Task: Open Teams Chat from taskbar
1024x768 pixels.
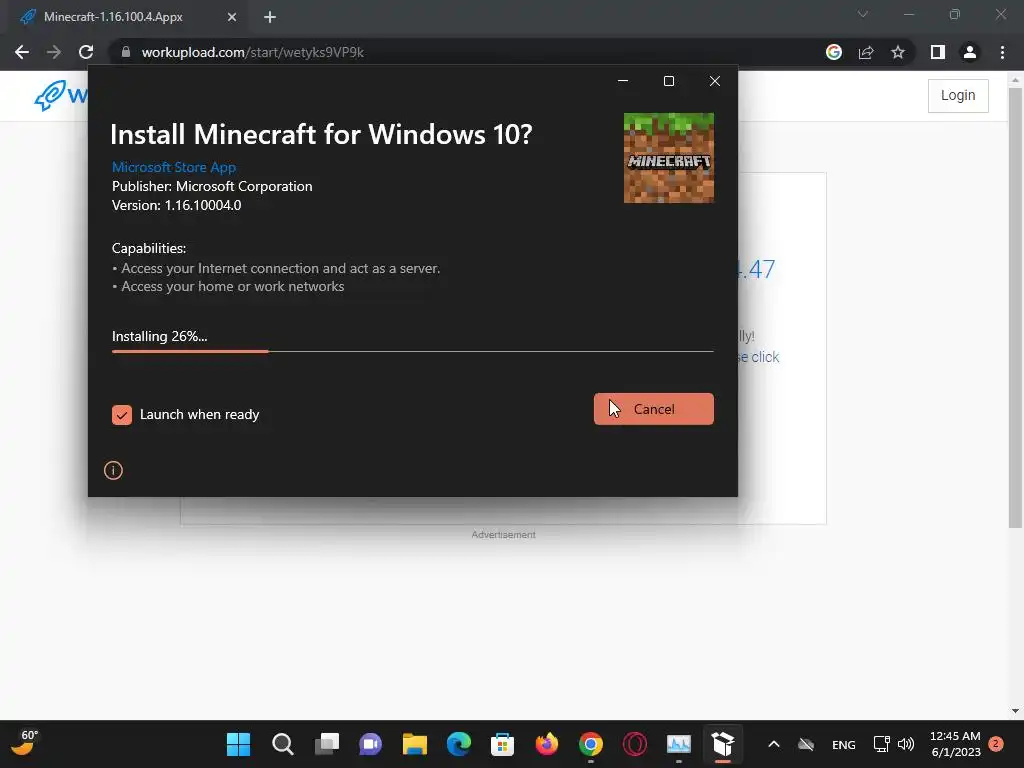Action: click(370, 744)
